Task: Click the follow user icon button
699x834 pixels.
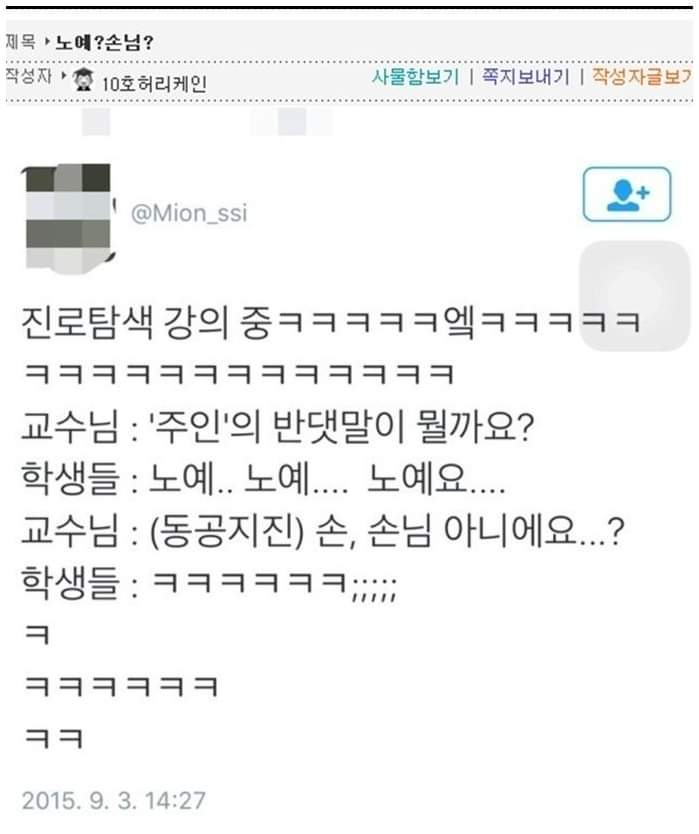Action: [627, 194]
